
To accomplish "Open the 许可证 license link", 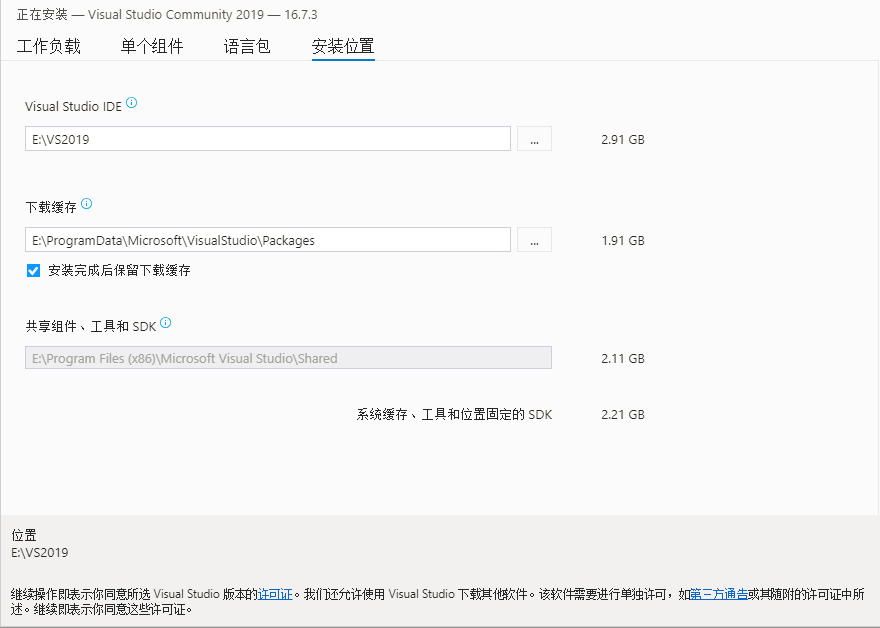I will tap(275, 594).
